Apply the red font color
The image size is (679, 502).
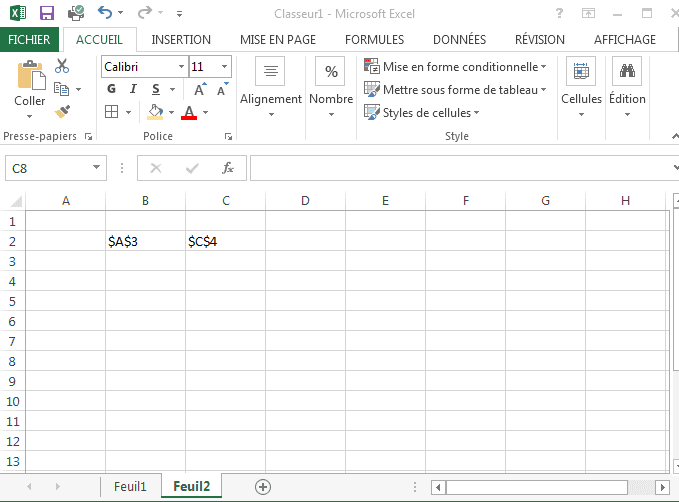click(189, 112)
